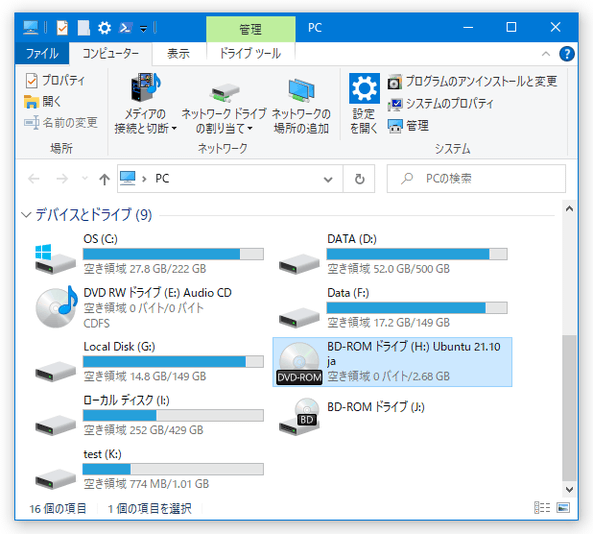The width and height of the screenshot is (593, 534).
Task: Click プログラムのアンインストールと変更 icon
Action: 394,82
